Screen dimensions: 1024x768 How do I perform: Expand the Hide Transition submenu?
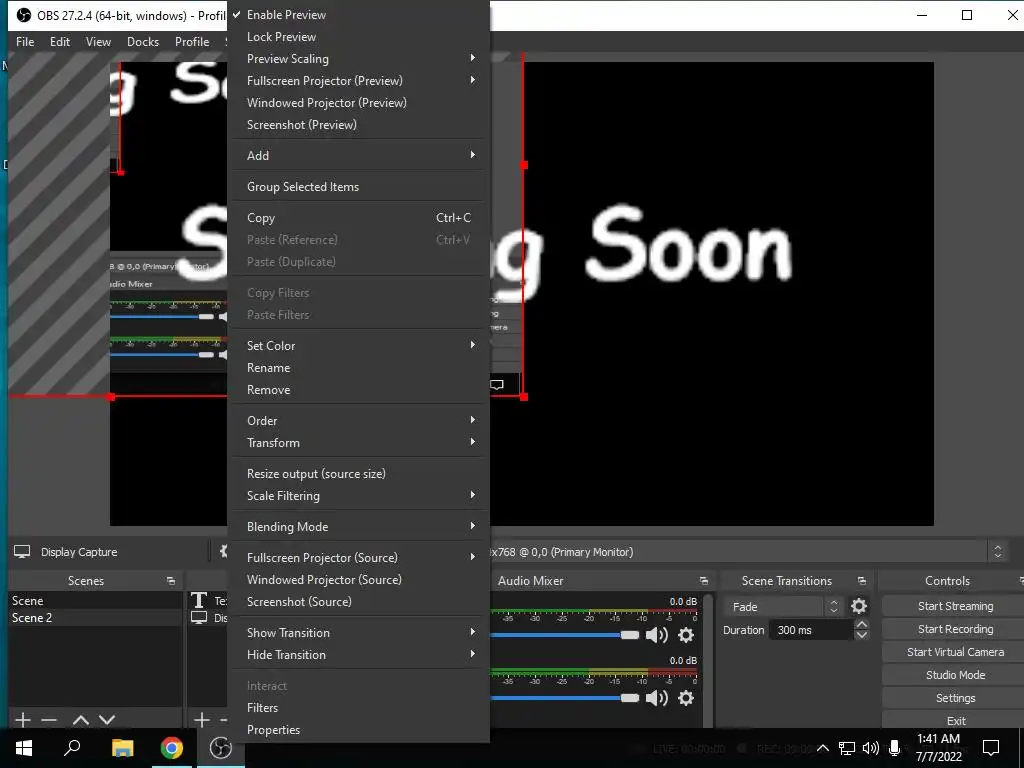(359, 655)
